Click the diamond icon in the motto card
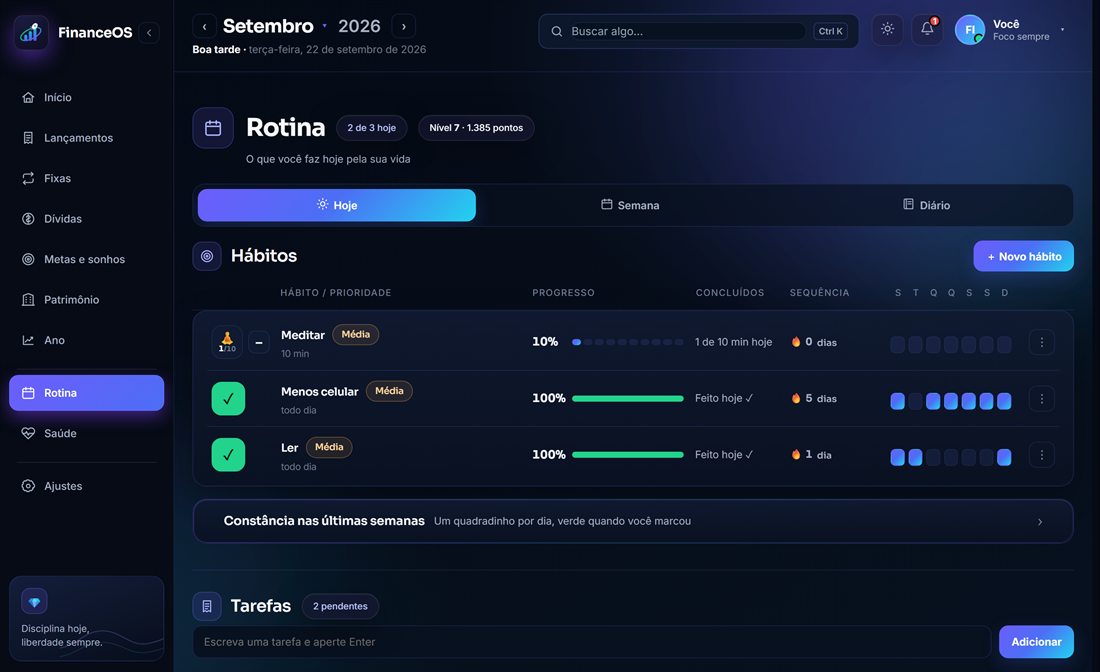The height and width of the screenshot is (672, 1100). coord(34,602)
